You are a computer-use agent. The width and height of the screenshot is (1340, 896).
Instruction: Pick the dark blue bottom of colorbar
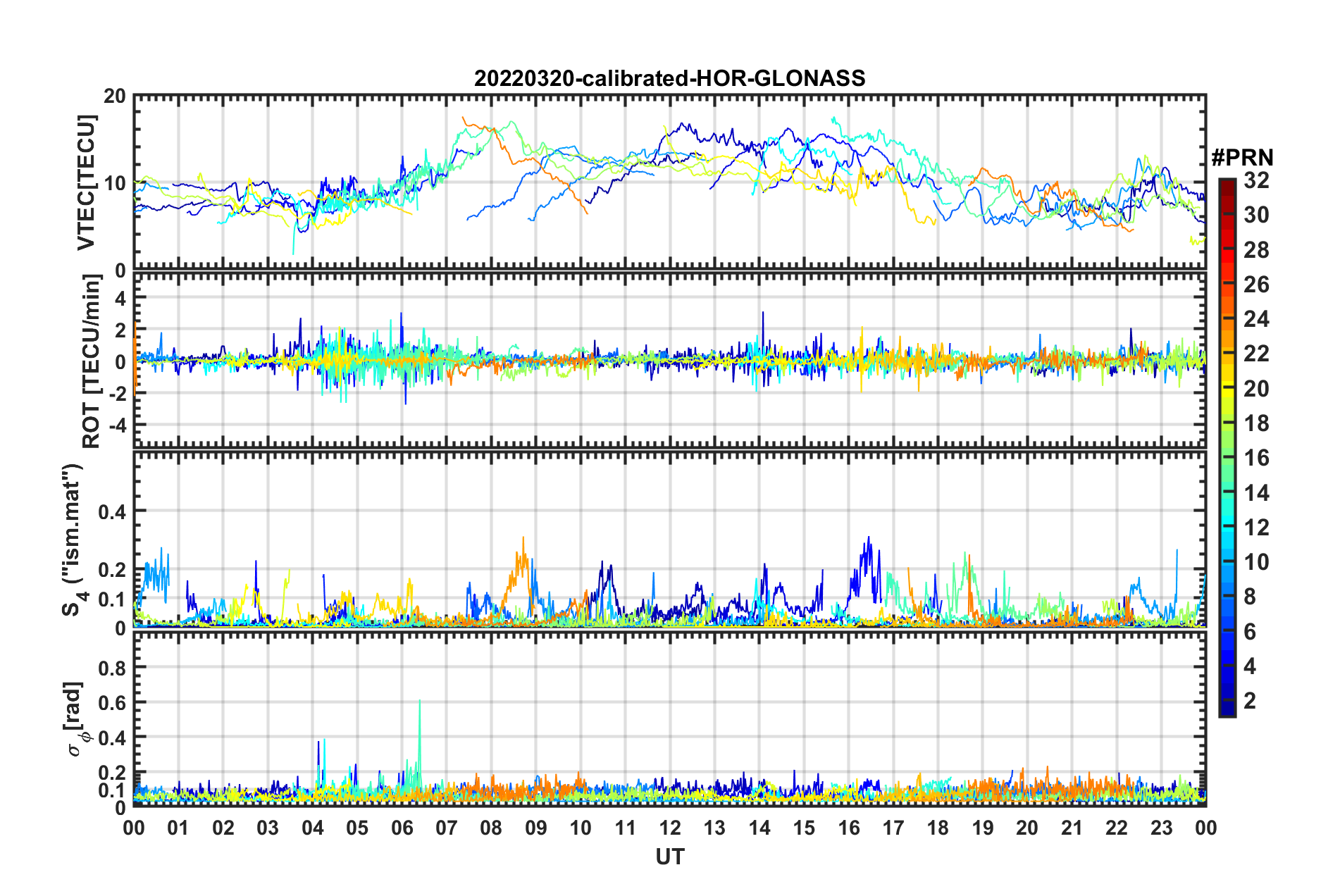click(1227, 709)
